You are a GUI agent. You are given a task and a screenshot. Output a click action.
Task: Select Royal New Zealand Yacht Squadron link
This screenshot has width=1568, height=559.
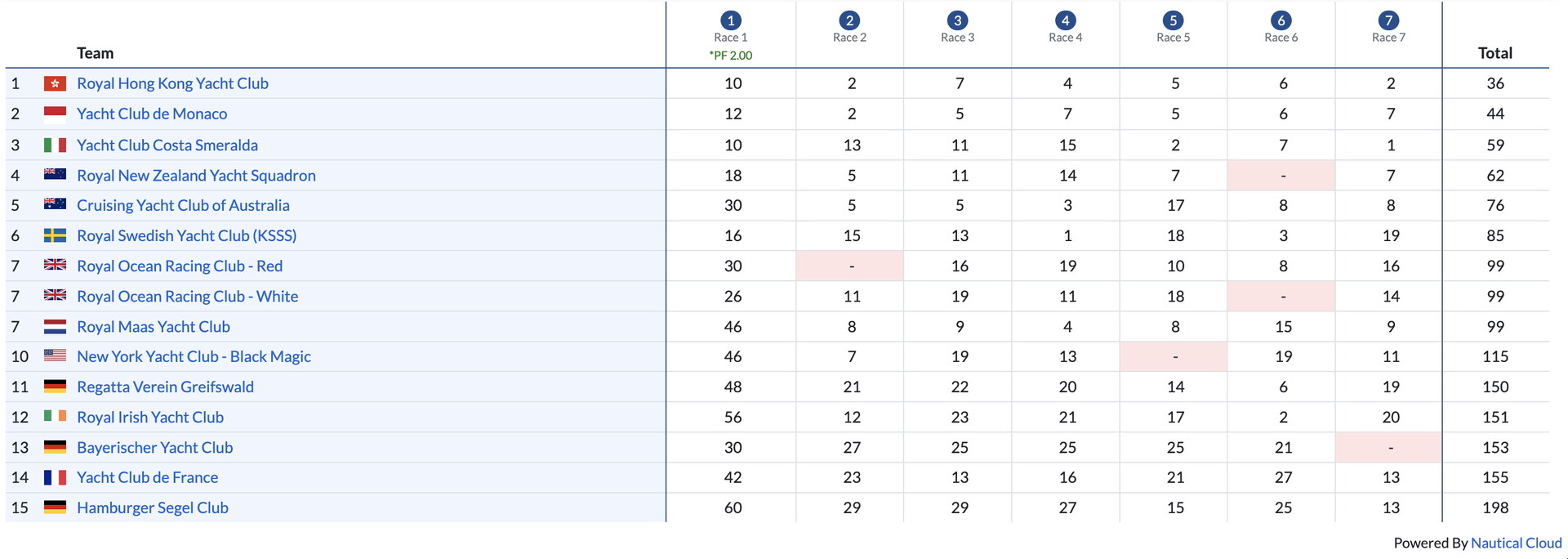coord(196,175)
